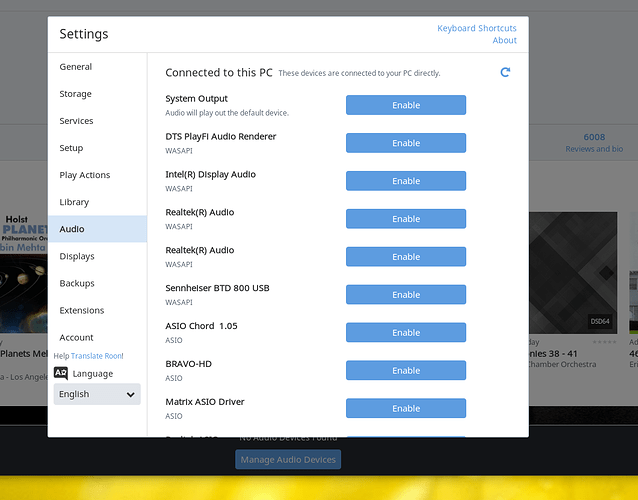The width and height of the screenshot is (638, 500).
Task: Click the Connected to this PC heading
Action: pos(219,72)
